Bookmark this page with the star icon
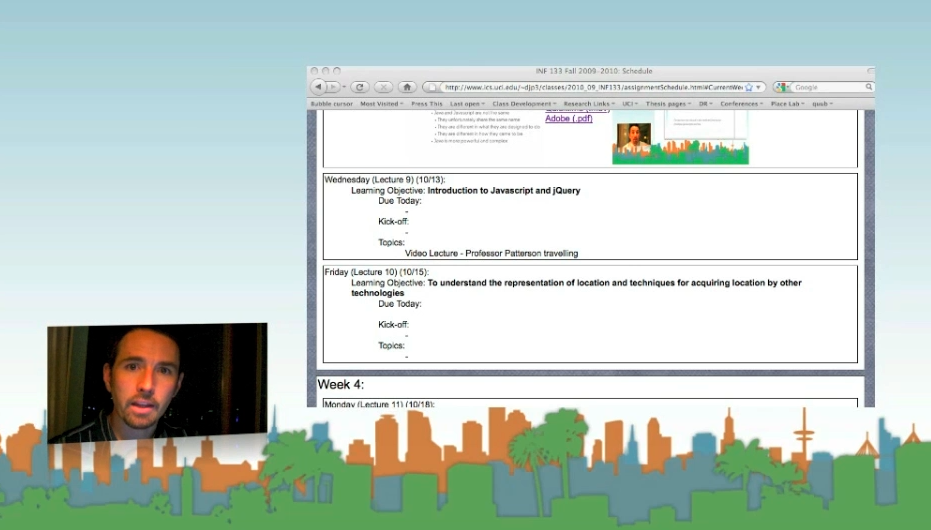 pyautogui.click(x=749, y=87)
